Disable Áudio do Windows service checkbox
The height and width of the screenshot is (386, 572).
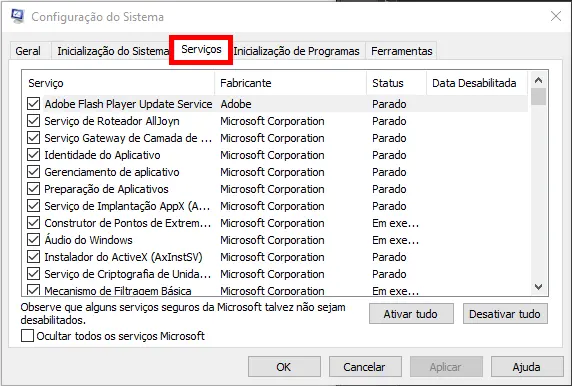(x=34, y=240)
